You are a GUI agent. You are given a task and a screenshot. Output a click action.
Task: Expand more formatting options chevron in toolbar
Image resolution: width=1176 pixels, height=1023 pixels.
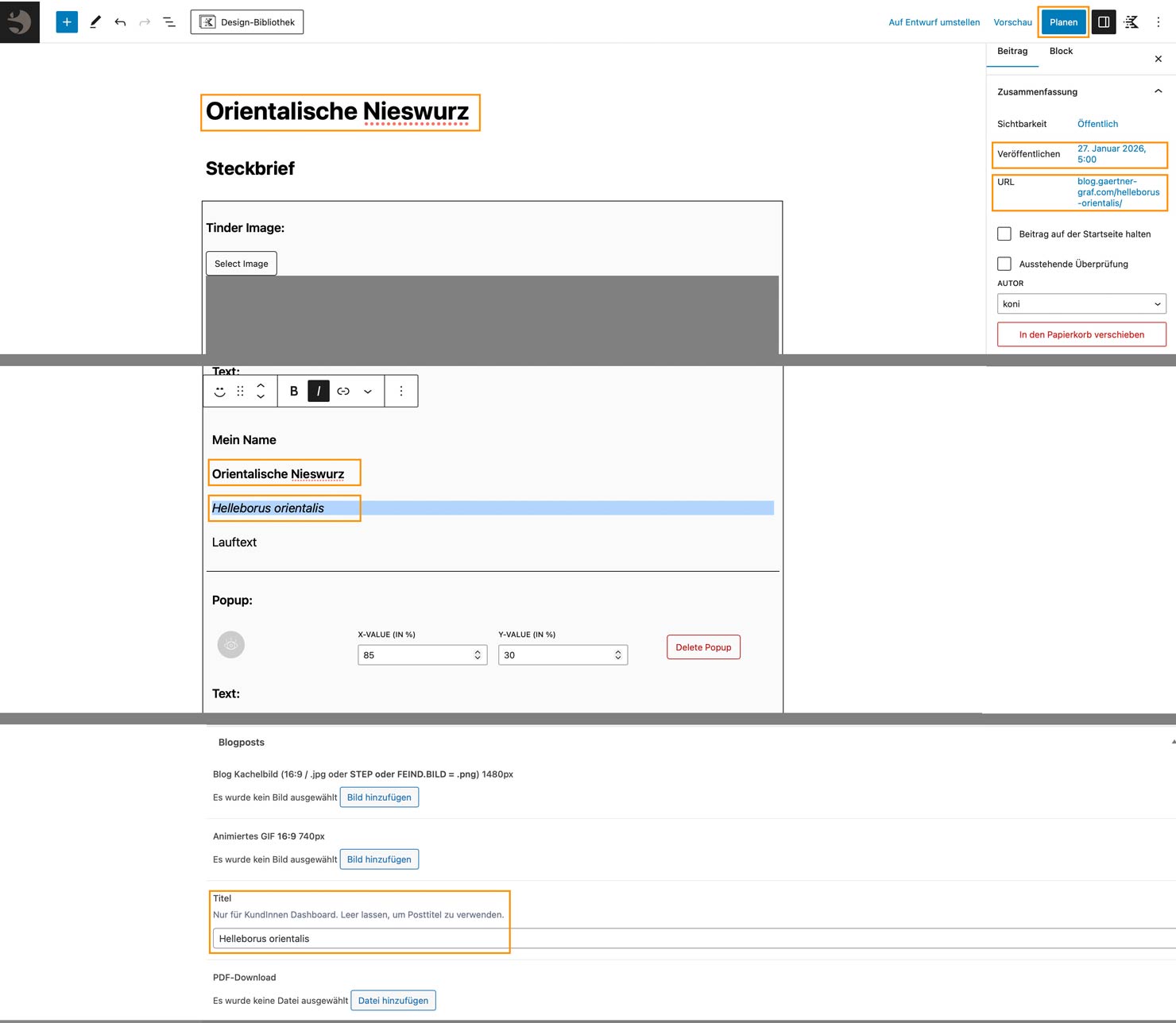pos(368,391)
